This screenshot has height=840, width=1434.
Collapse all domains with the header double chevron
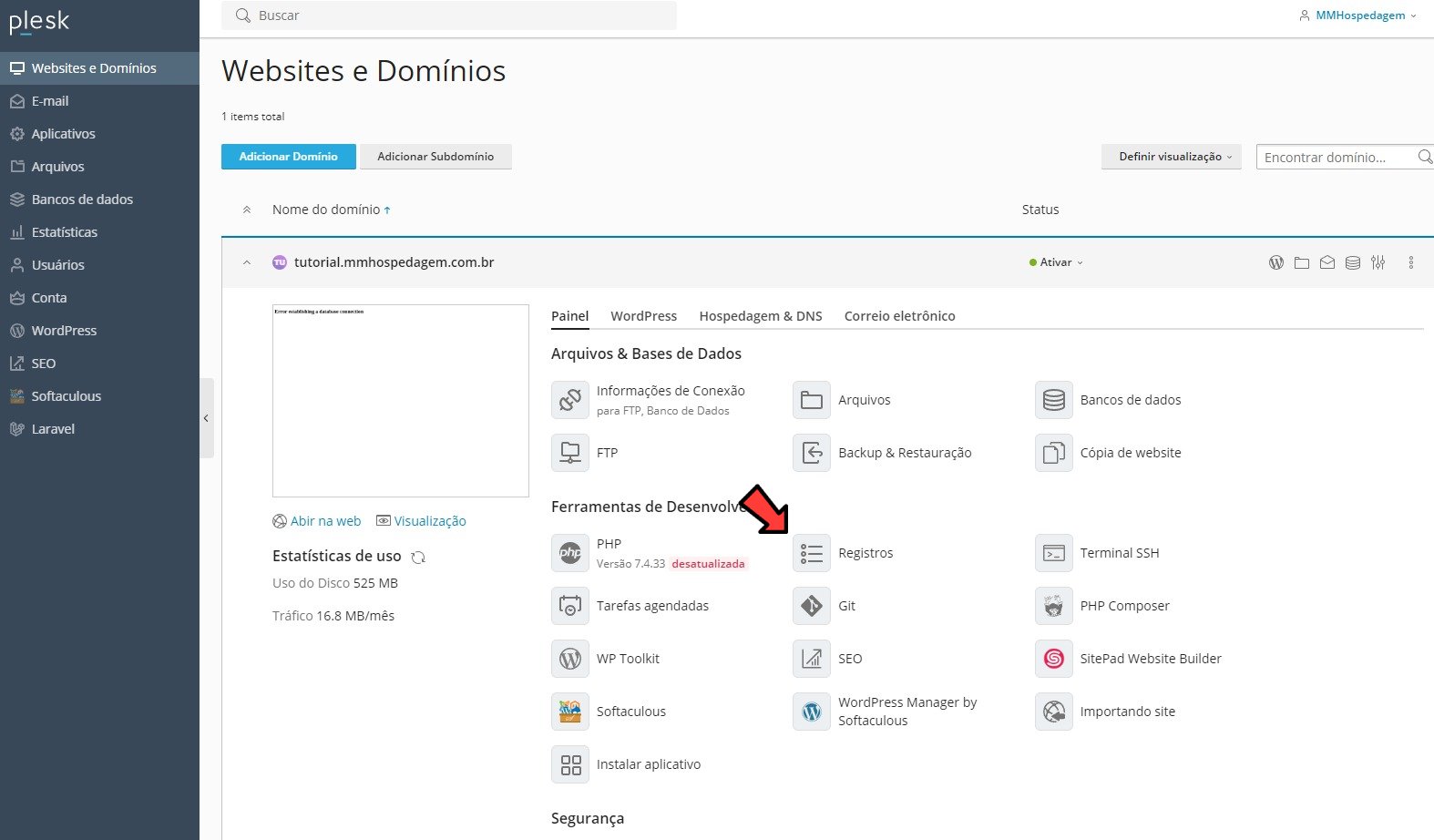[247, 210]
